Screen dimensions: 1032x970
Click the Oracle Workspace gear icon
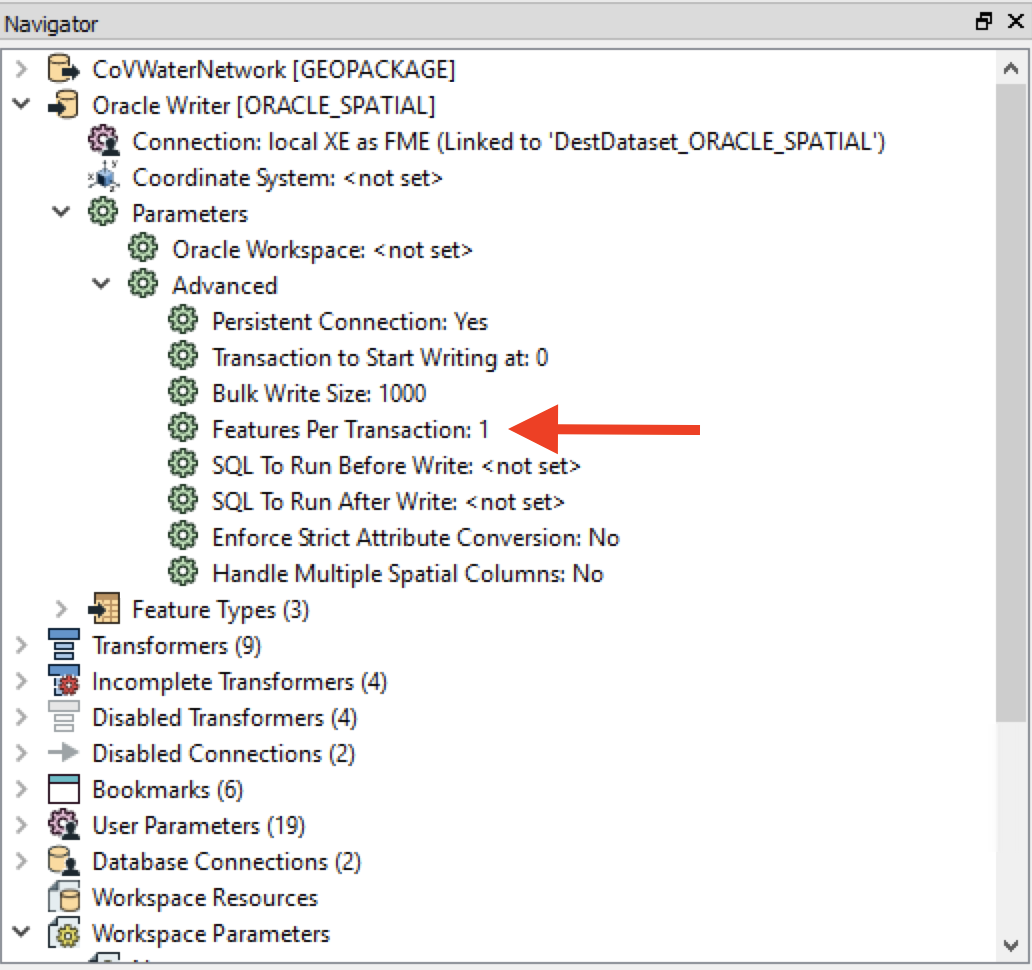click(x=143, y=249)
